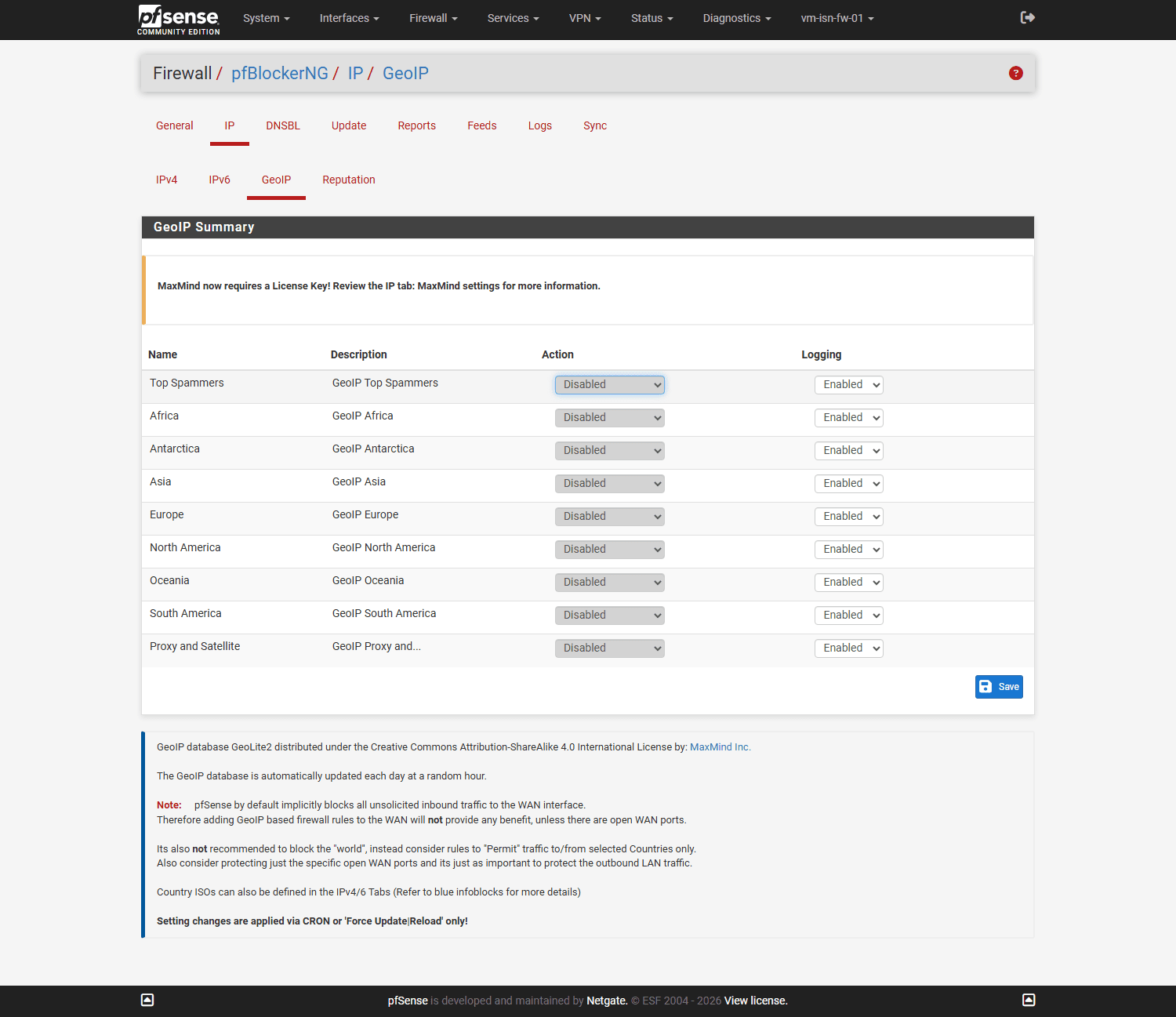Open Oceania Action dropdown

click(x=610, y=583)
